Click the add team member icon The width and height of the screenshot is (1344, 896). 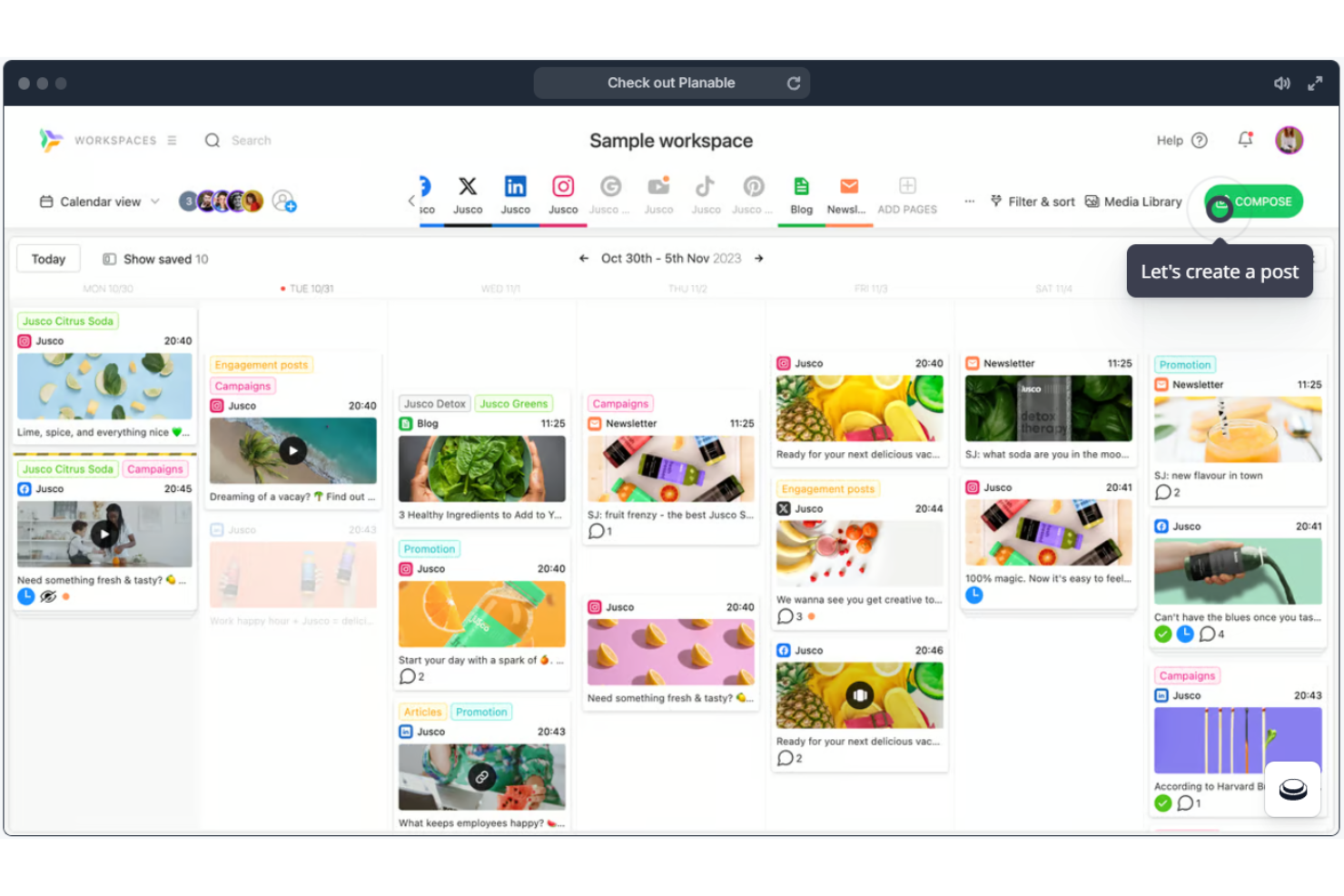pyautogui.click(x=284, y=201)
